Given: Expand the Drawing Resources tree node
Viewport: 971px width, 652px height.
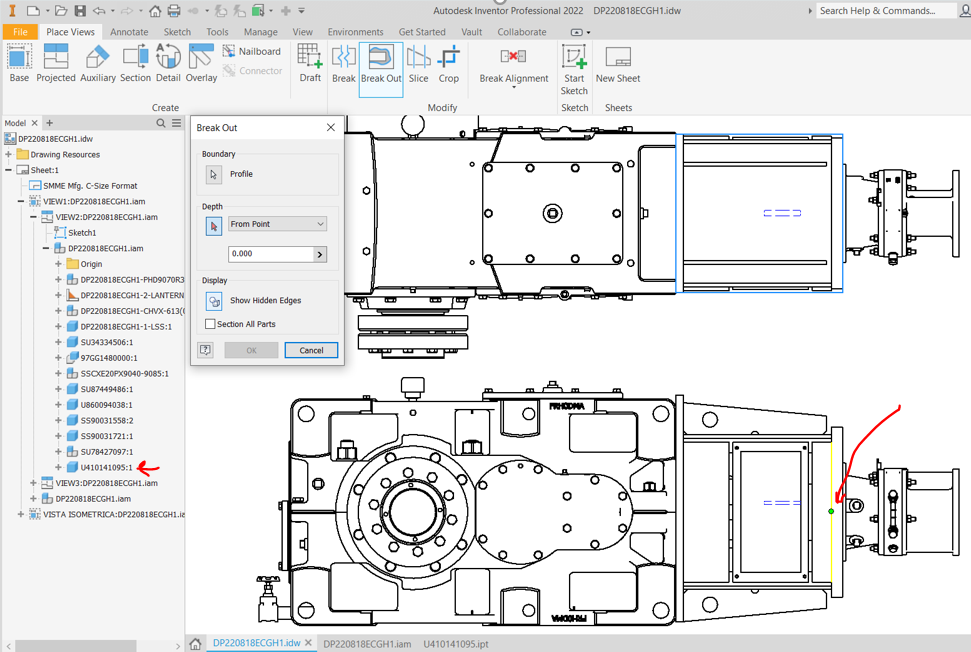Looking at the screenshot, I should pos(9,155).
